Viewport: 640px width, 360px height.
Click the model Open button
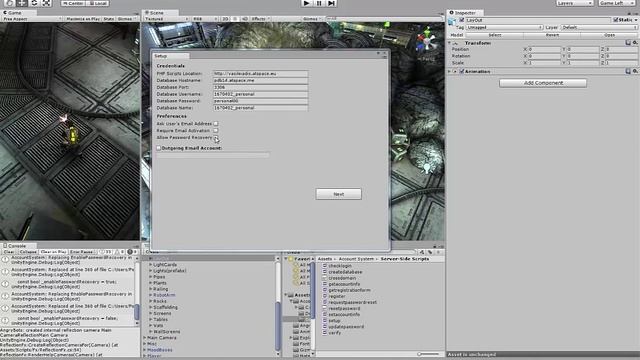pyautogui.click(x=609, y=35)
